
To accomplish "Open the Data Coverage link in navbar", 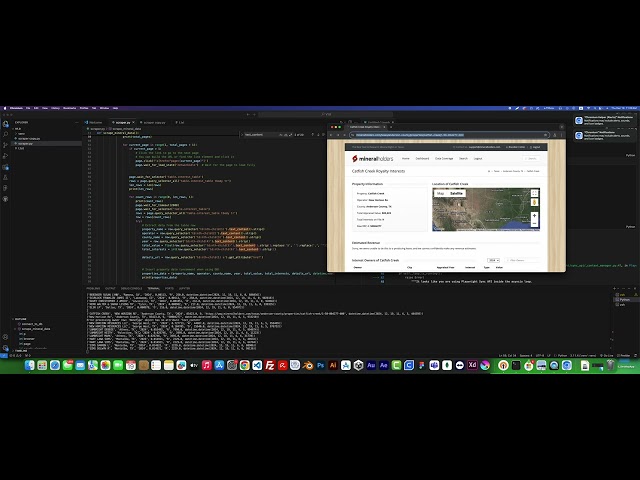I will point(444,158).
